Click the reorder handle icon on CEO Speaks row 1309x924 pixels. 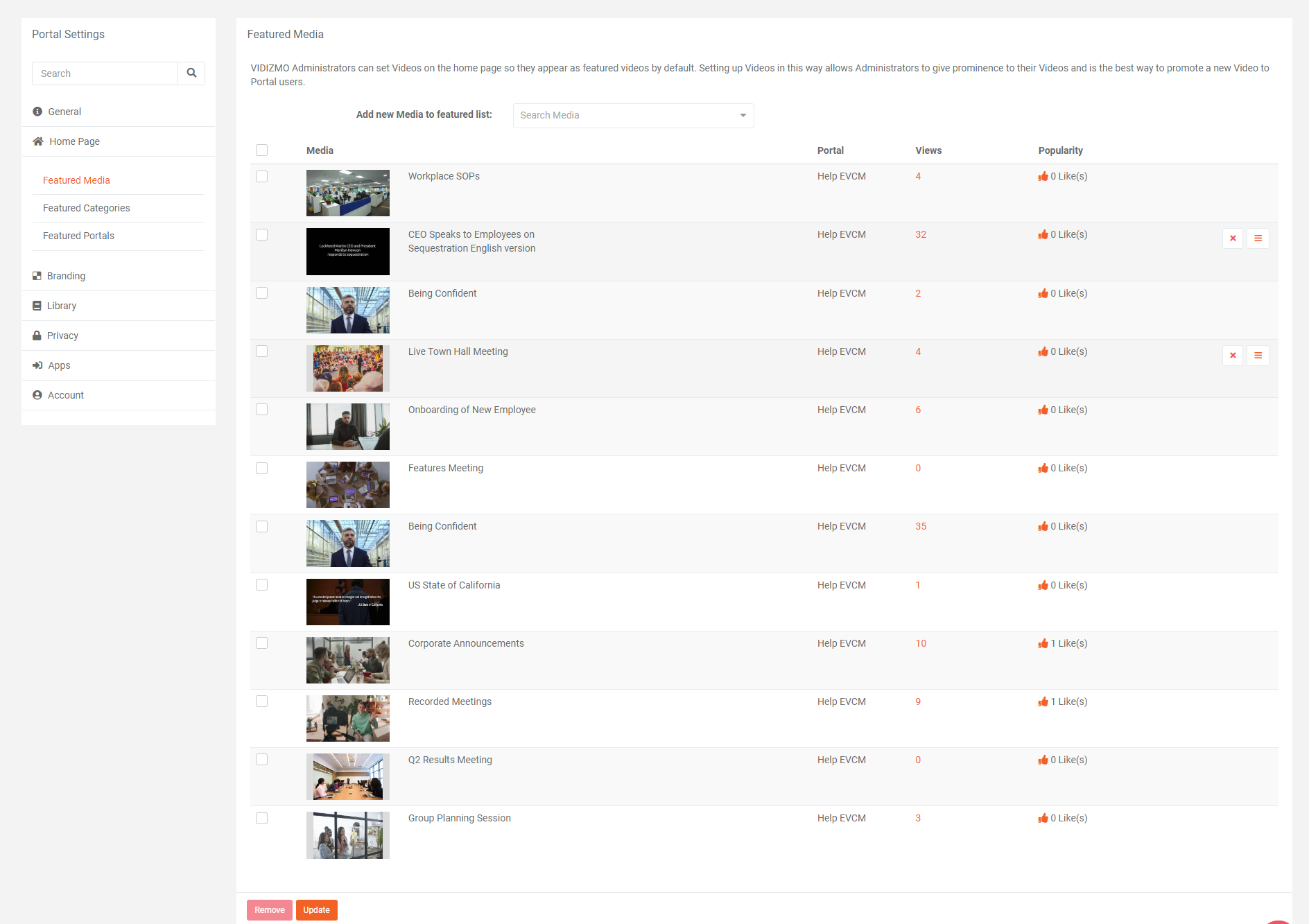click(1258, 238)
